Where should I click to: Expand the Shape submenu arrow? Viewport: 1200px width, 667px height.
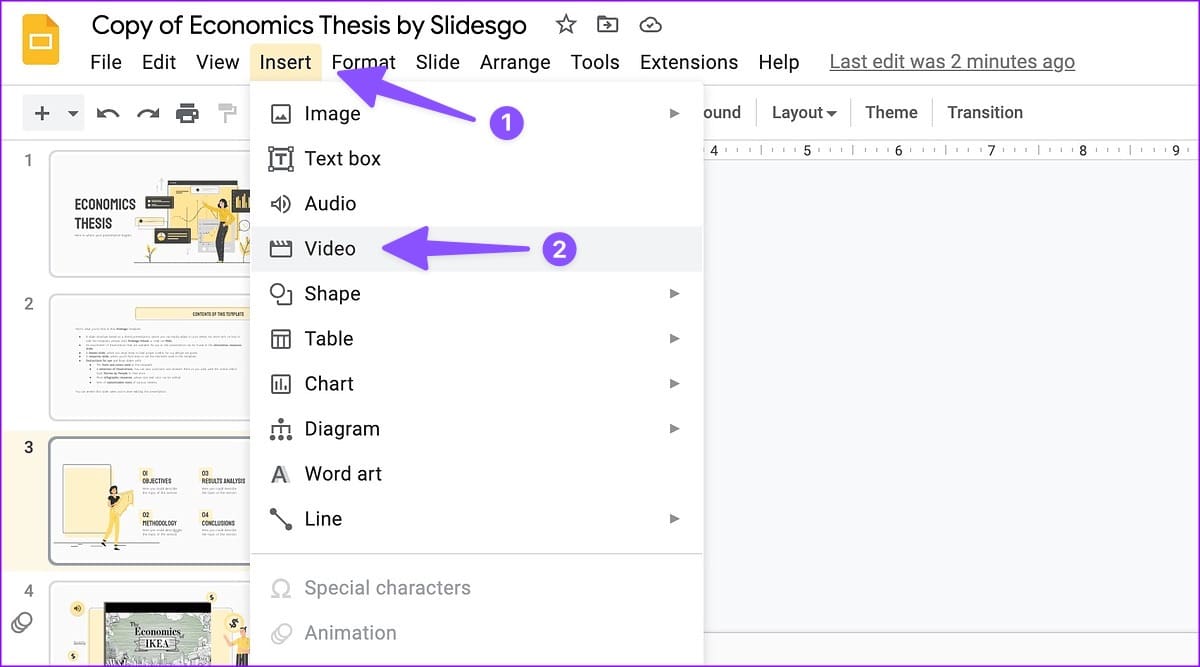pos(674,294)
